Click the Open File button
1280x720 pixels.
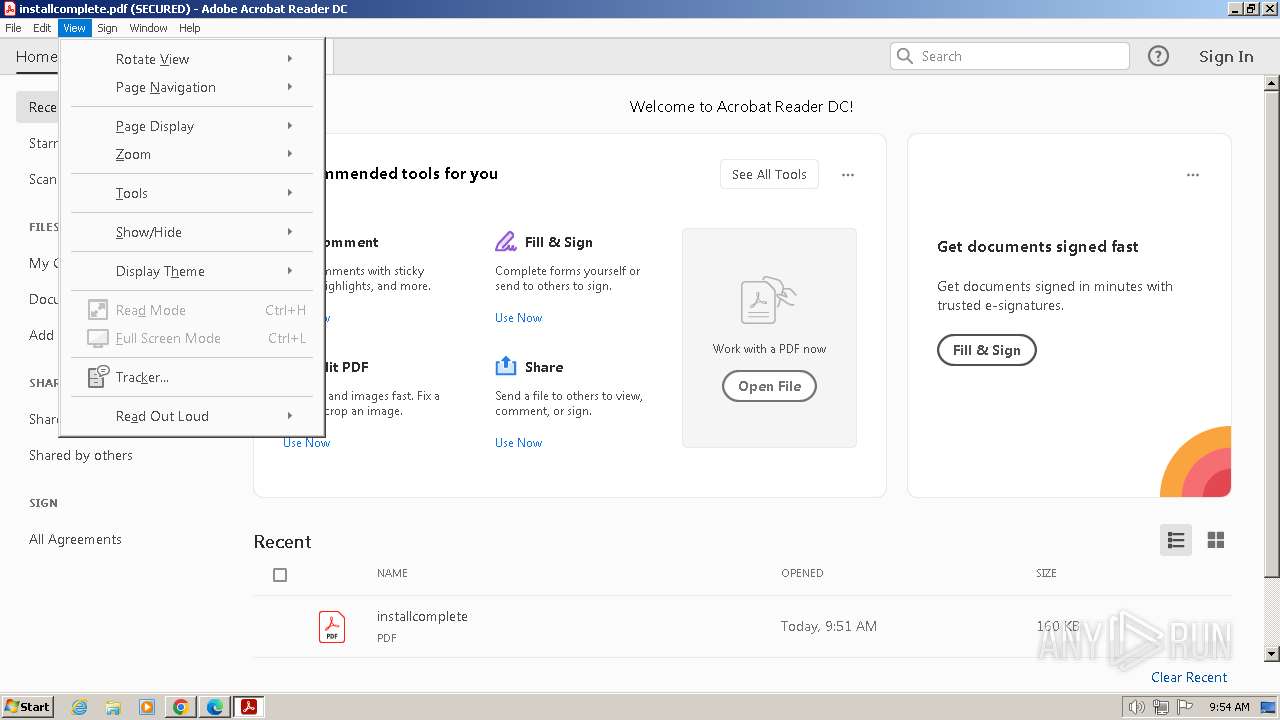click(769, 386)
